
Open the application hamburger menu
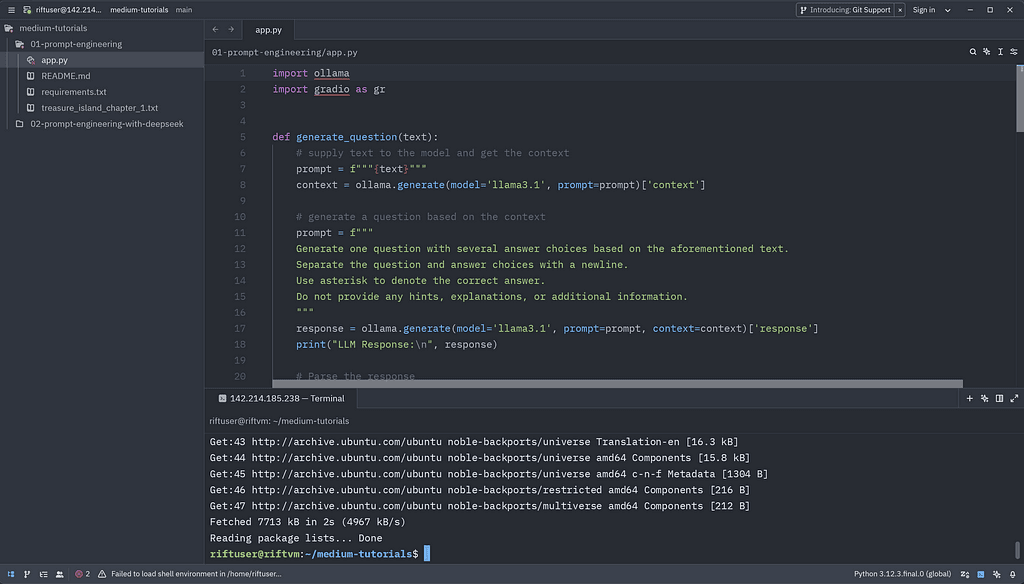coord(11,10)
